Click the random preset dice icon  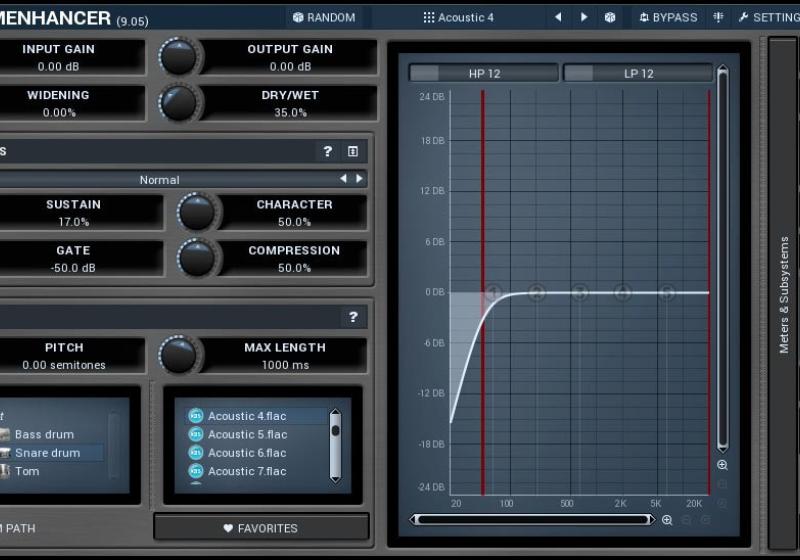tap(610, 17)
